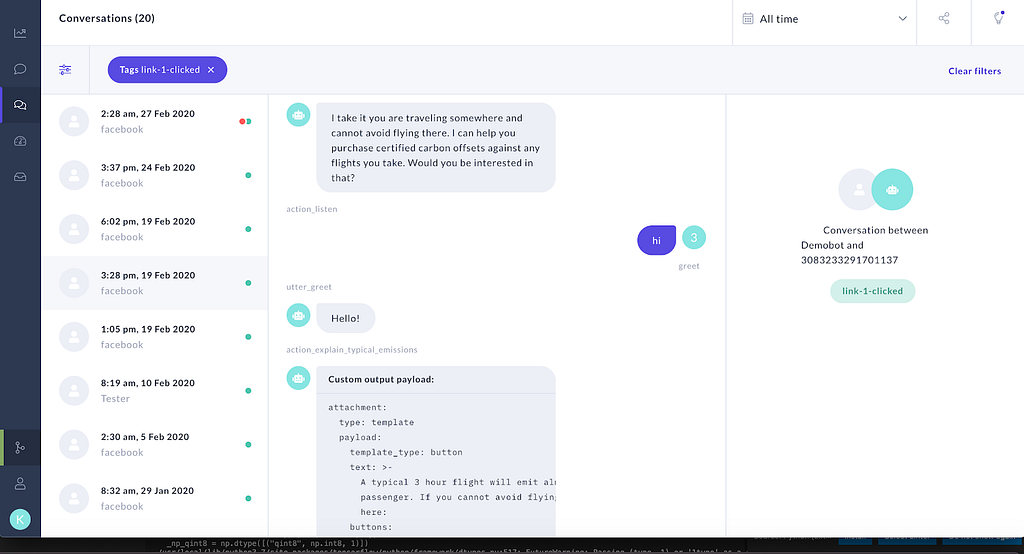
Task: Open the inbox tray icon in sidebar
Action: click(20, 177)
